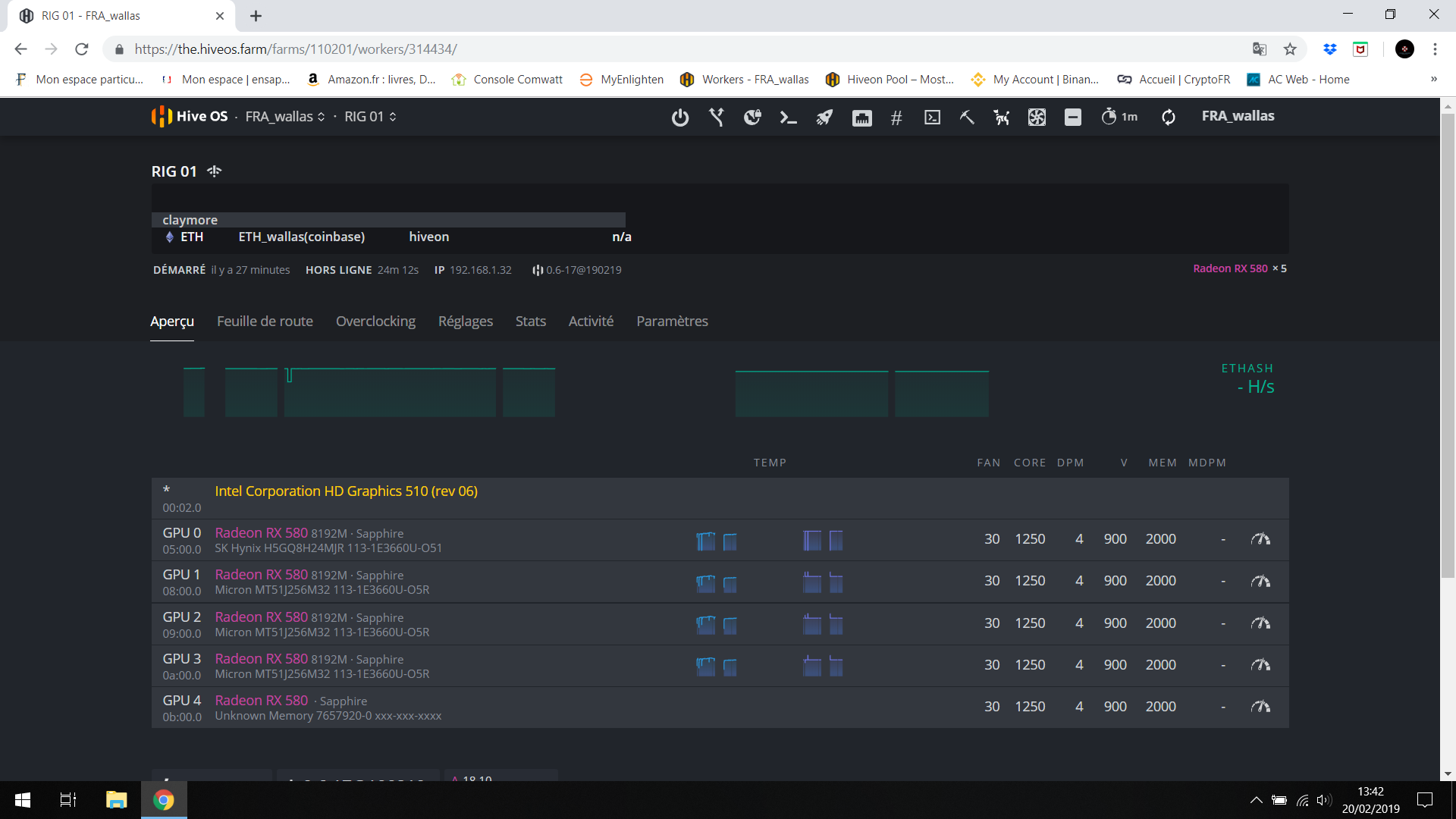1456x819 pixels.
Task: Expand the FRA_wallas farm selector
Action: (285, 117)
